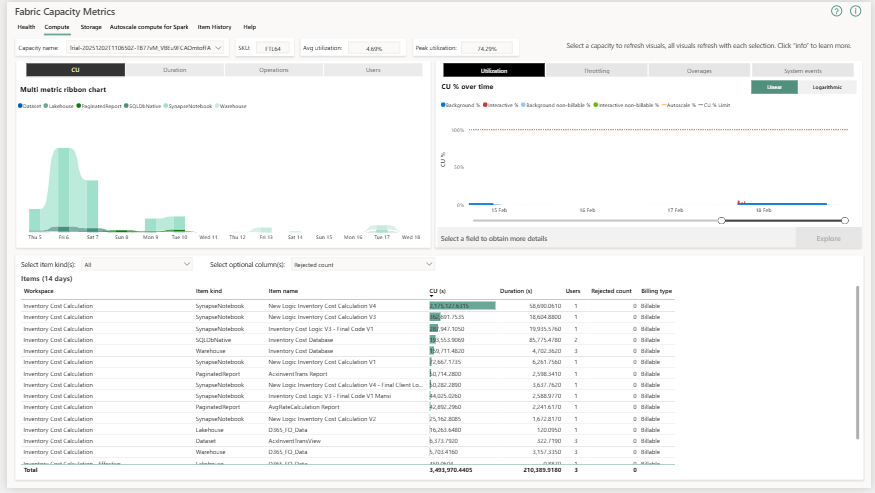Screen dimensions: 875x493
Task: Select the AcxInventTransView item name
Action: pyautogui.click(x=294, y=441)
